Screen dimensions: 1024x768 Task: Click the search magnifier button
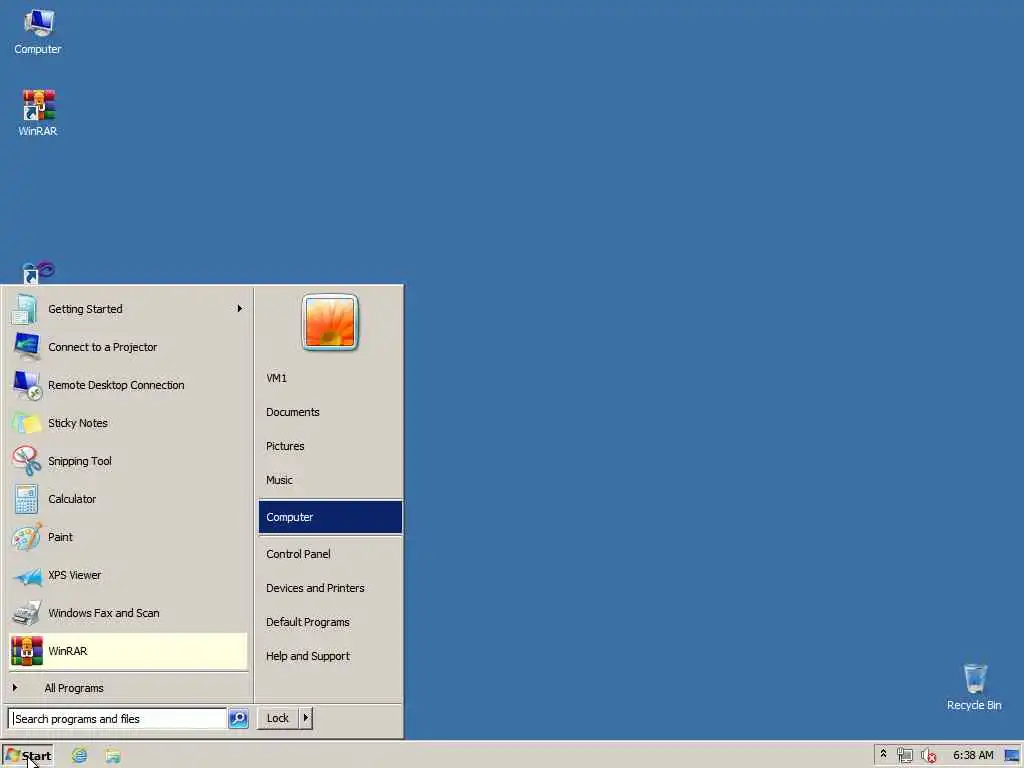238,718
